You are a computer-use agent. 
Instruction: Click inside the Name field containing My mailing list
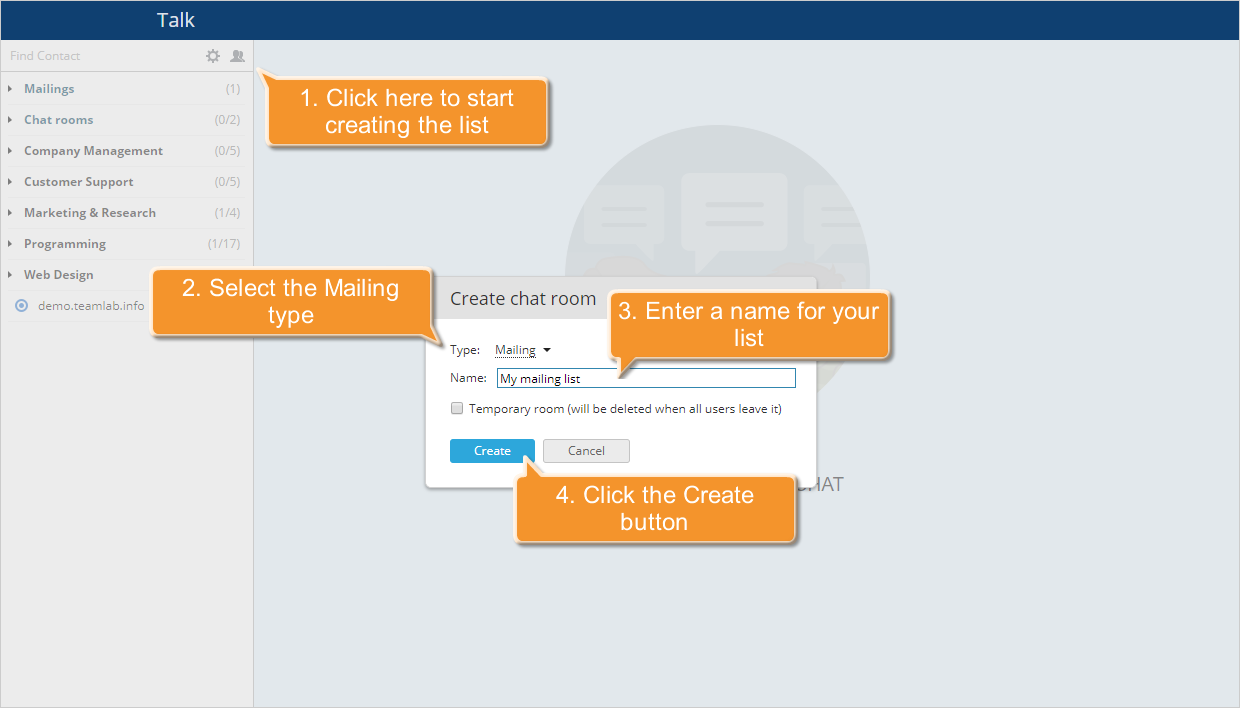click(x=645, y=377)
